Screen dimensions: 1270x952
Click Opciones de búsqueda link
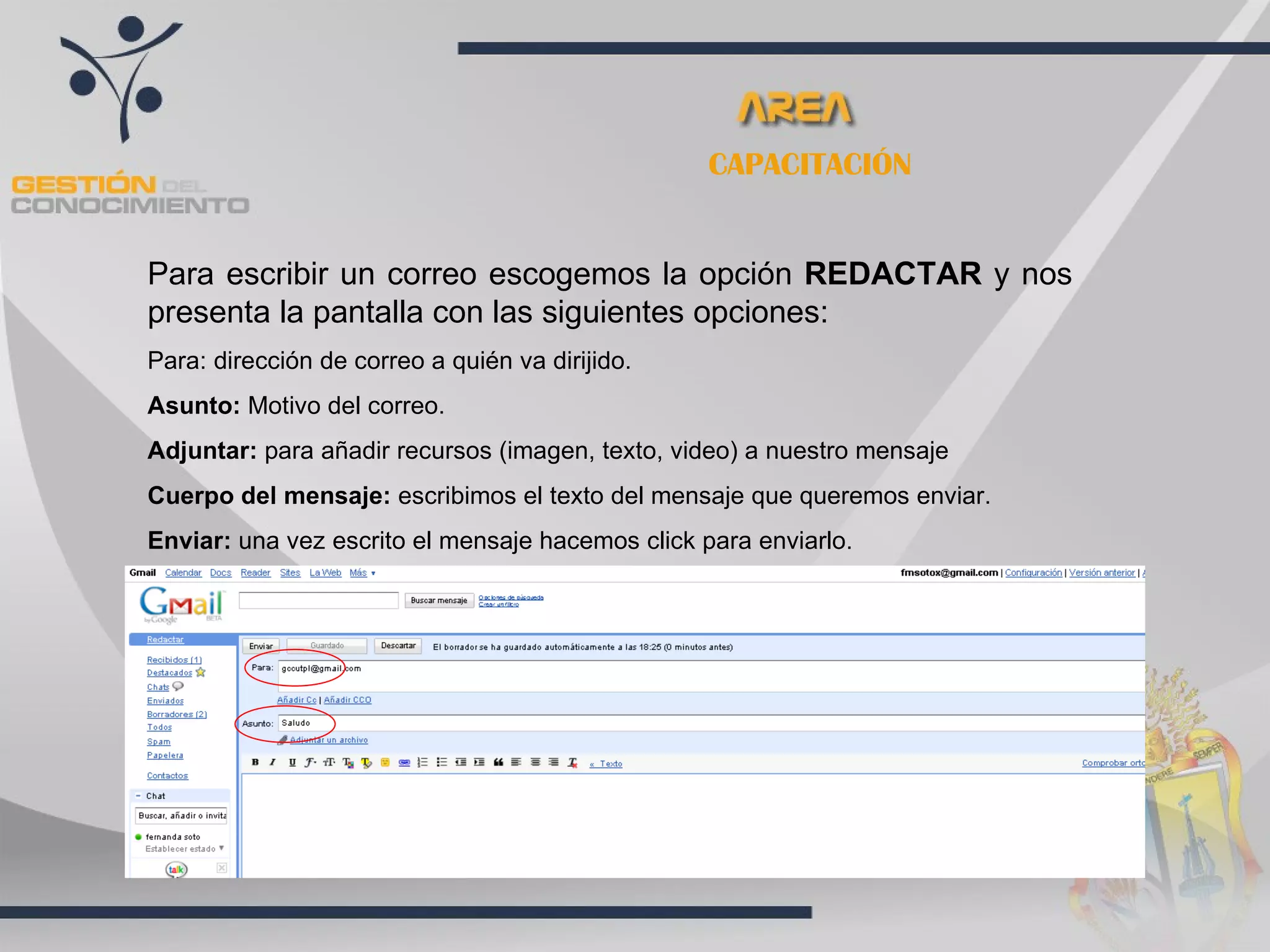pyautogui.click(x=511, y=597)
